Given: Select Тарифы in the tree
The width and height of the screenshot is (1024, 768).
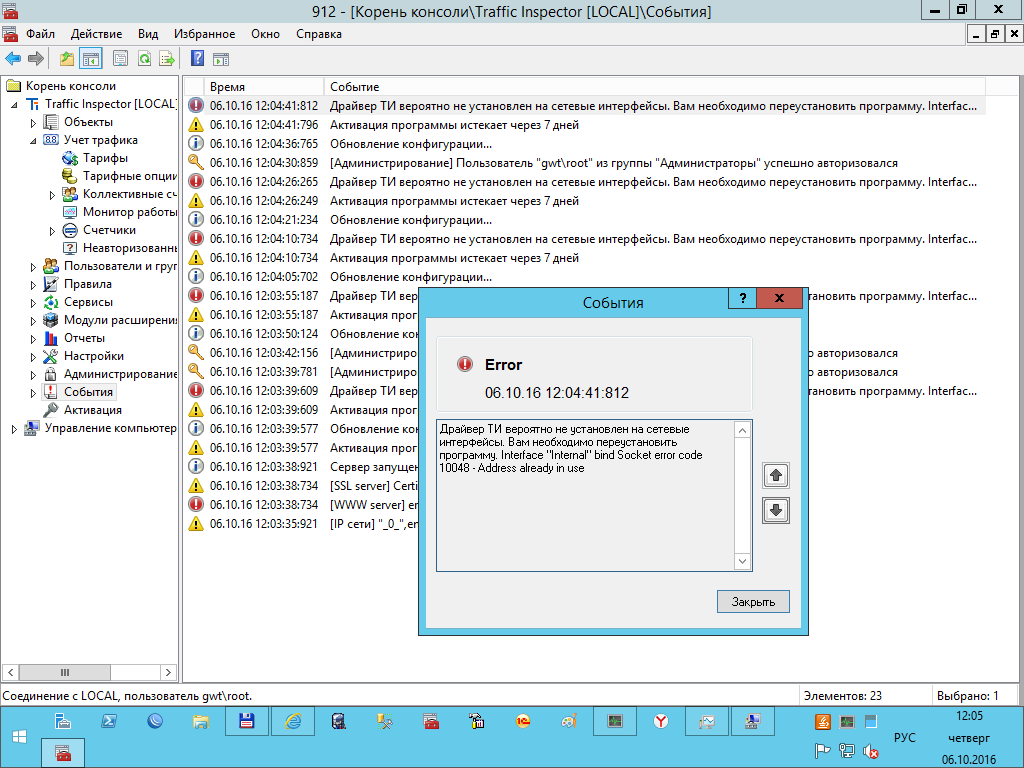Looking at the screenshot, I should [105, 158].
